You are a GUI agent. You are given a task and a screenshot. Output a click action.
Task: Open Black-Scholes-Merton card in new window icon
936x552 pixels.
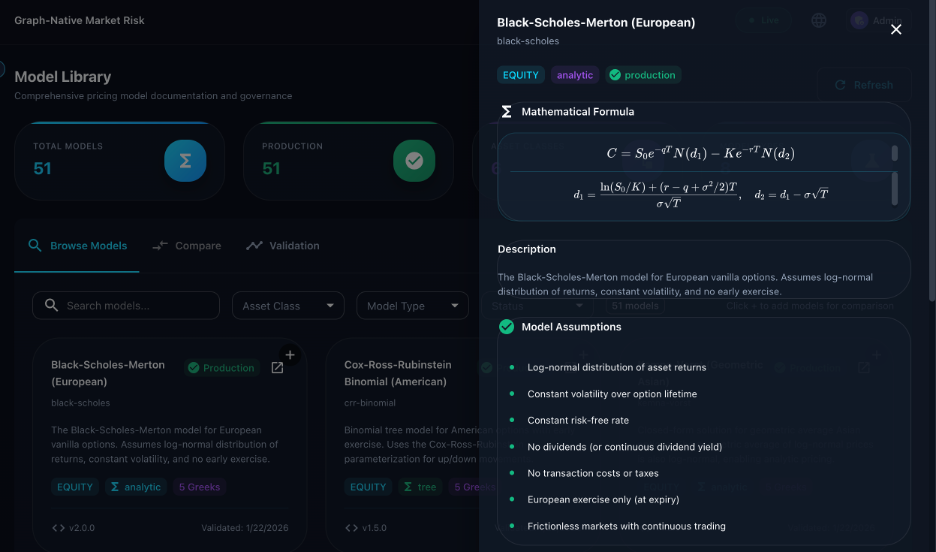[277, 368]
